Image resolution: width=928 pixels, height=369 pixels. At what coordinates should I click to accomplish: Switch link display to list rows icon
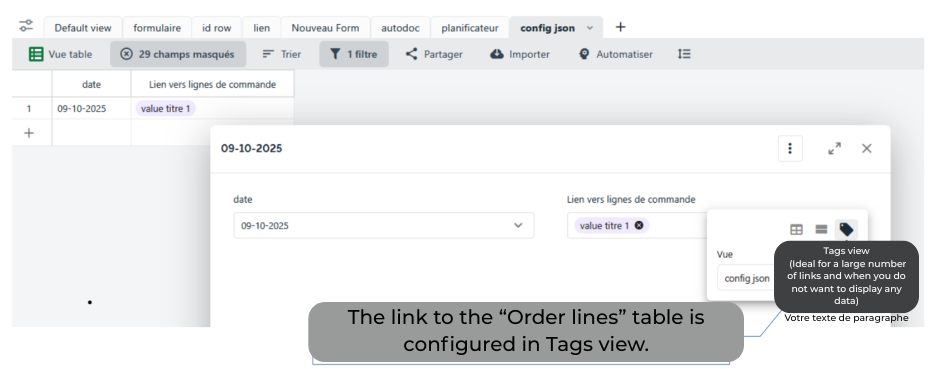tap(821, 229)
